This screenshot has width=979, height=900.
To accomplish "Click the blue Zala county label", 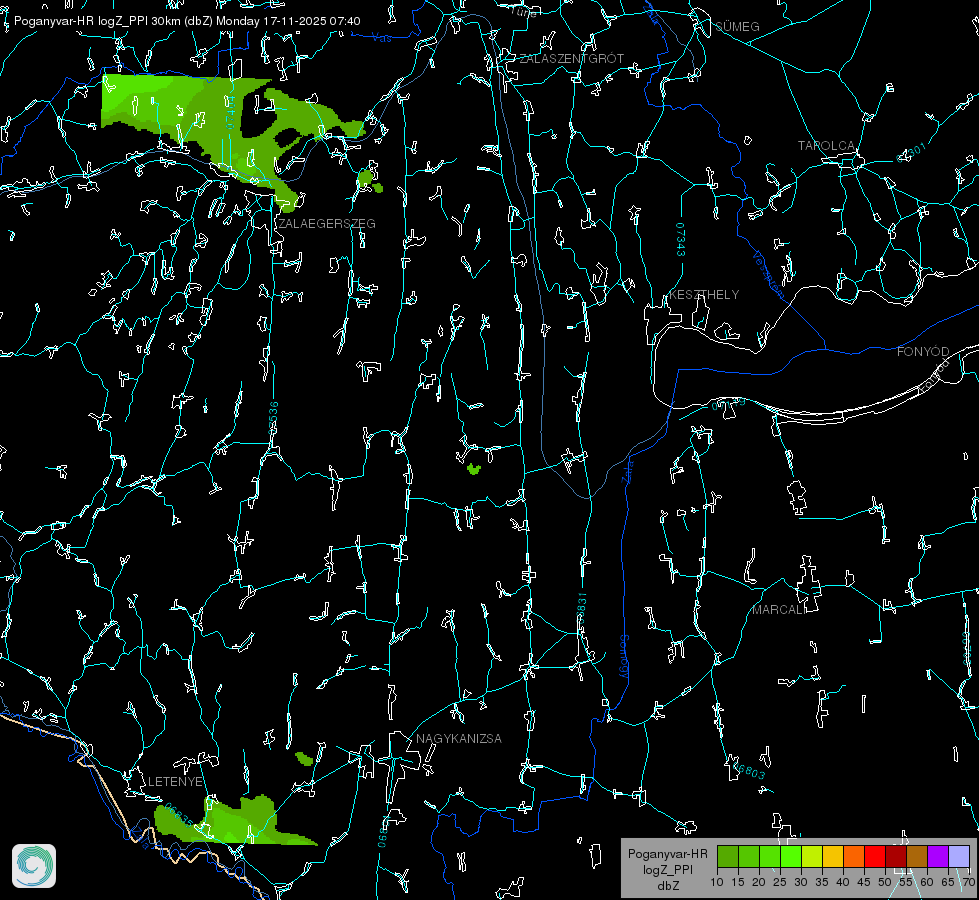I will coord(627,470).
